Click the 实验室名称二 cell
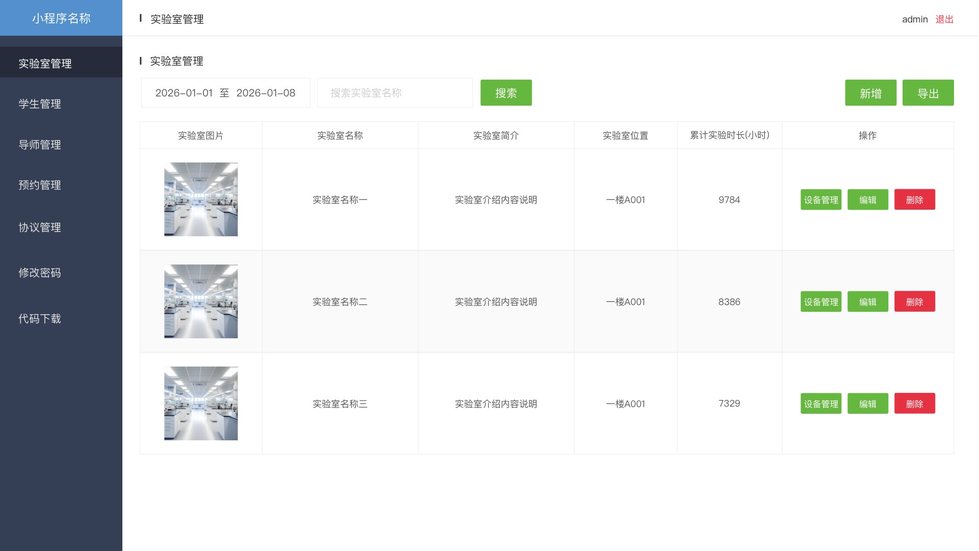Screen dimensions: 979x551 tap(340, 301)
